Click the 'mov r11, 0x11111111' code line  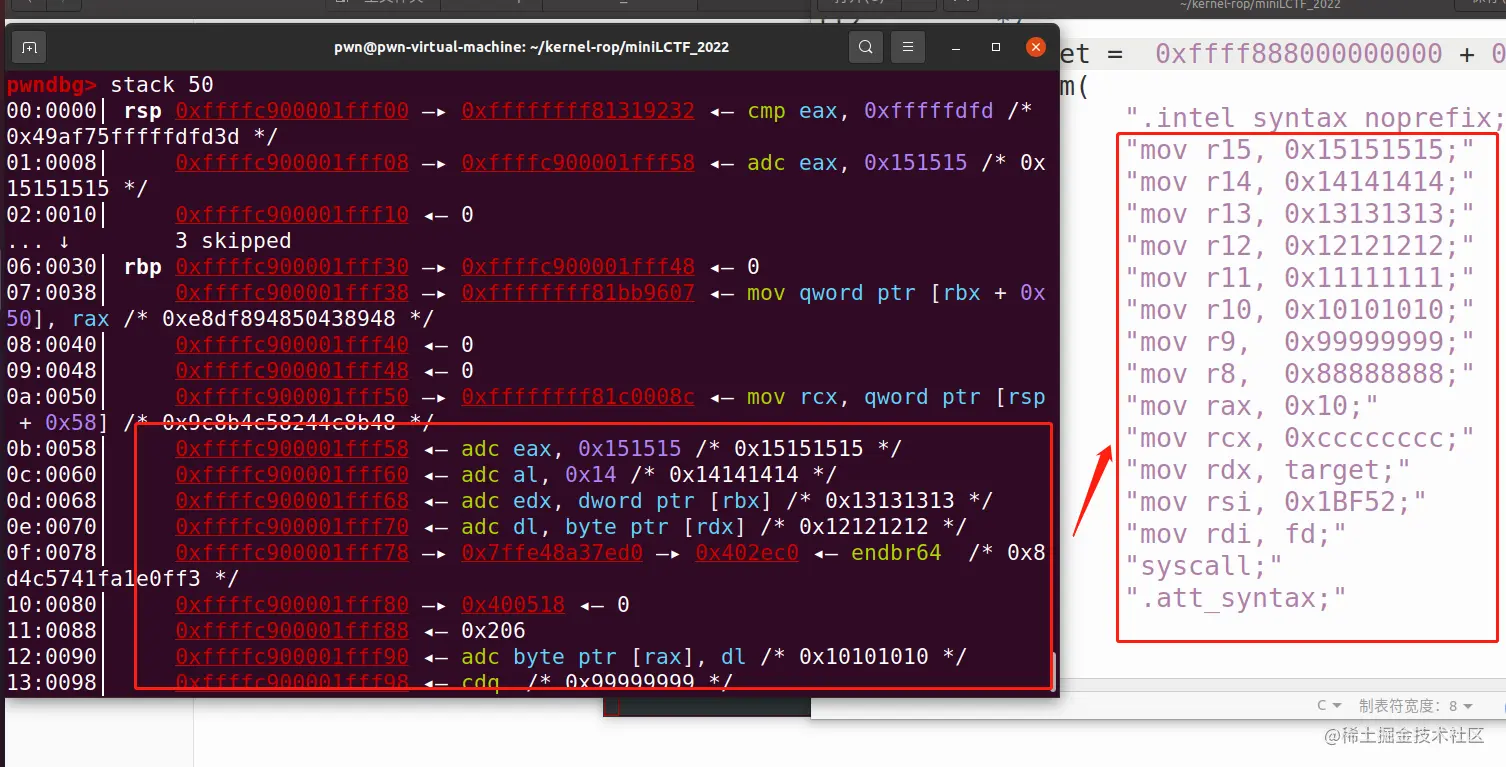(1300, 278)
